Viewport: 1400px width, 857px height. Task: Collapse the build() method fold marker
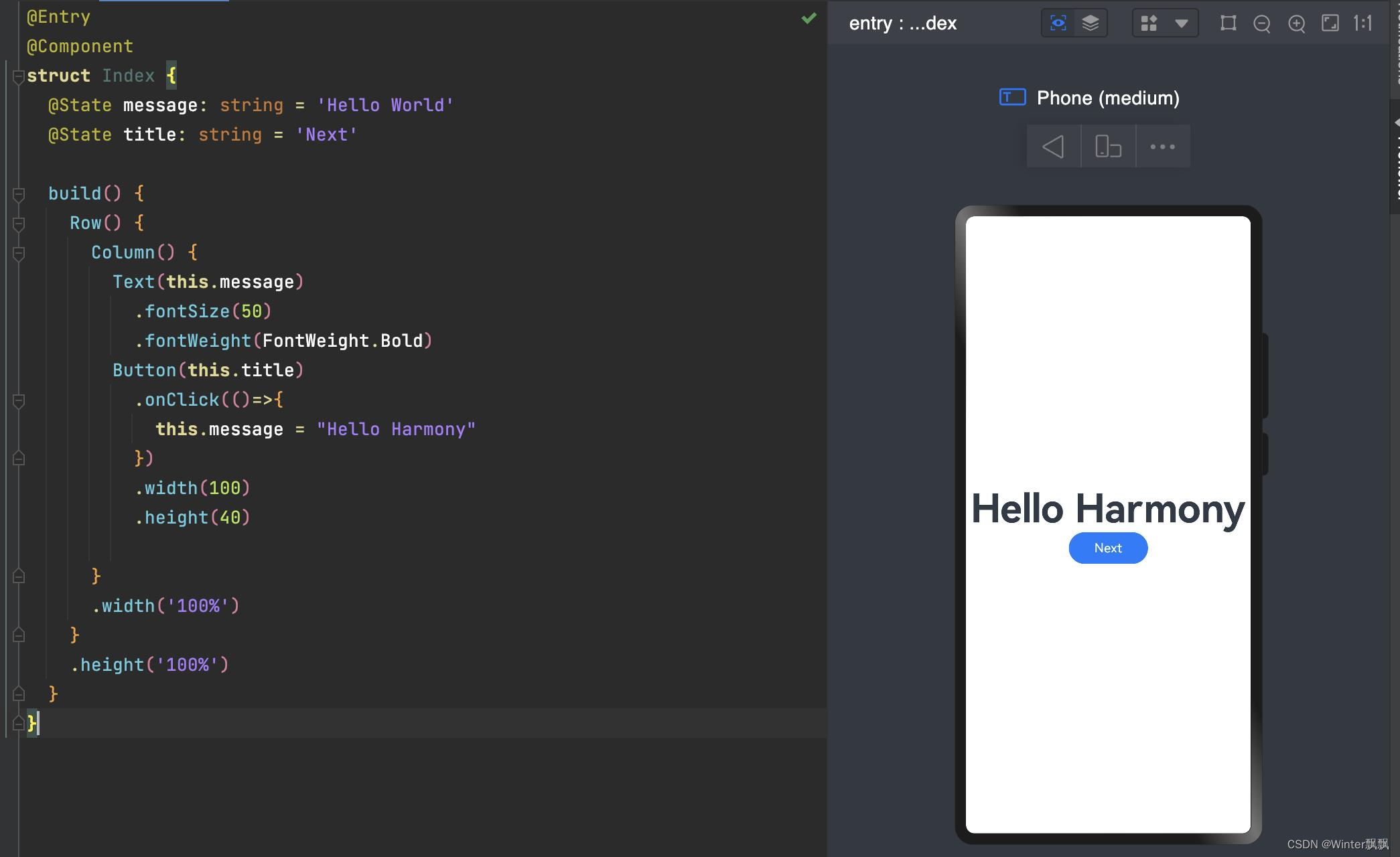click(19, 194)
